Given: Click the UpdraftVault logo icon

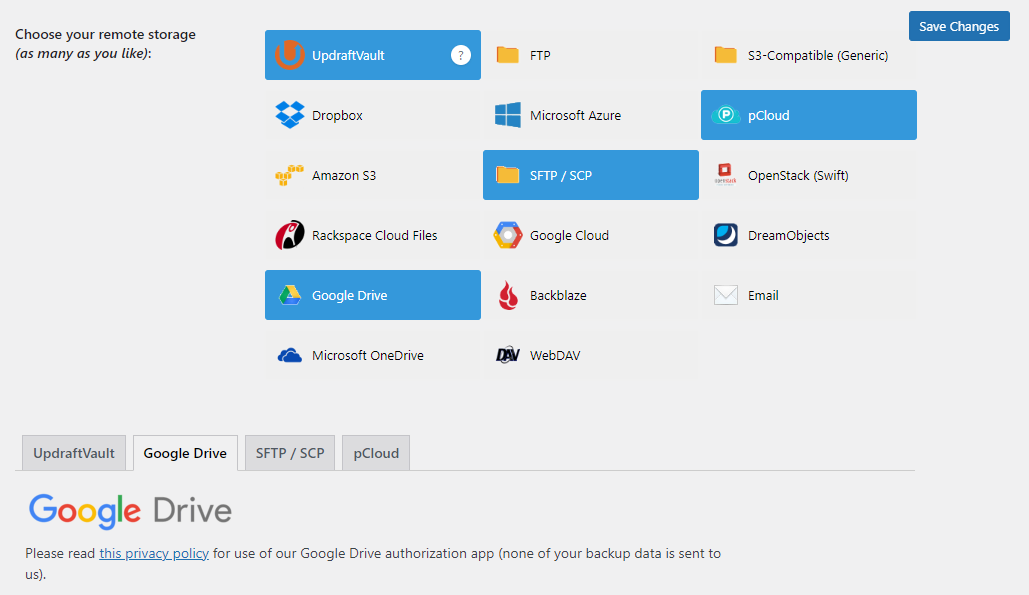Looking at the screenshot, I should pyautogui.click(x=289, y=55).
